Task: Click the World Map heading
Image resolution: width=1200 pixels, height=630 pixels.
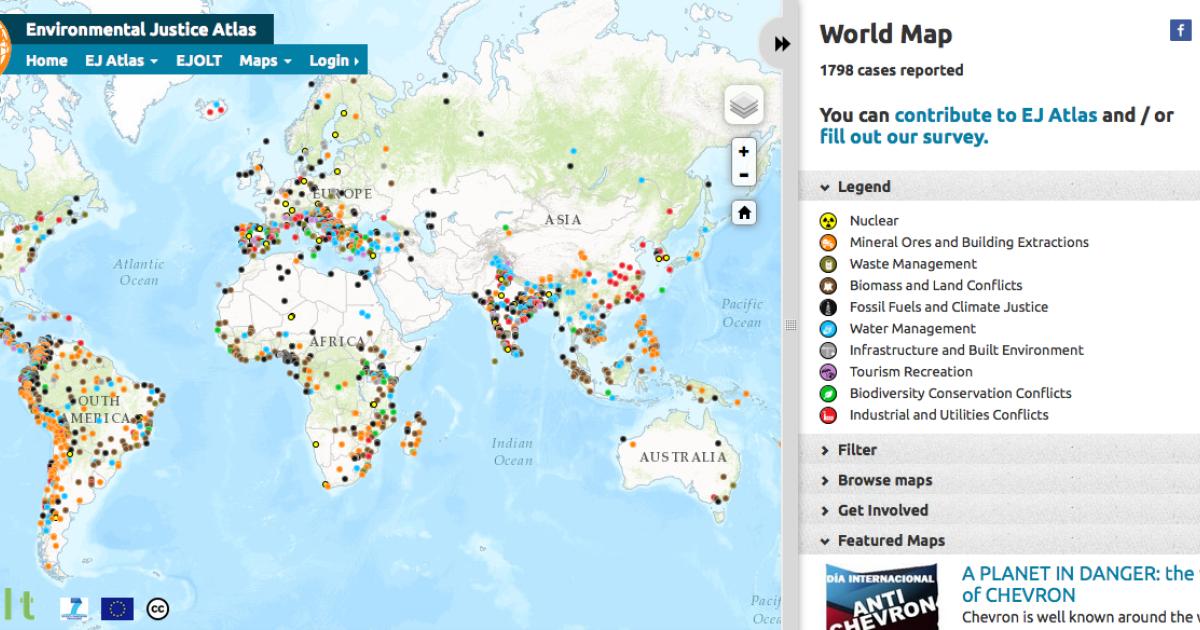Action: point(886,34)
